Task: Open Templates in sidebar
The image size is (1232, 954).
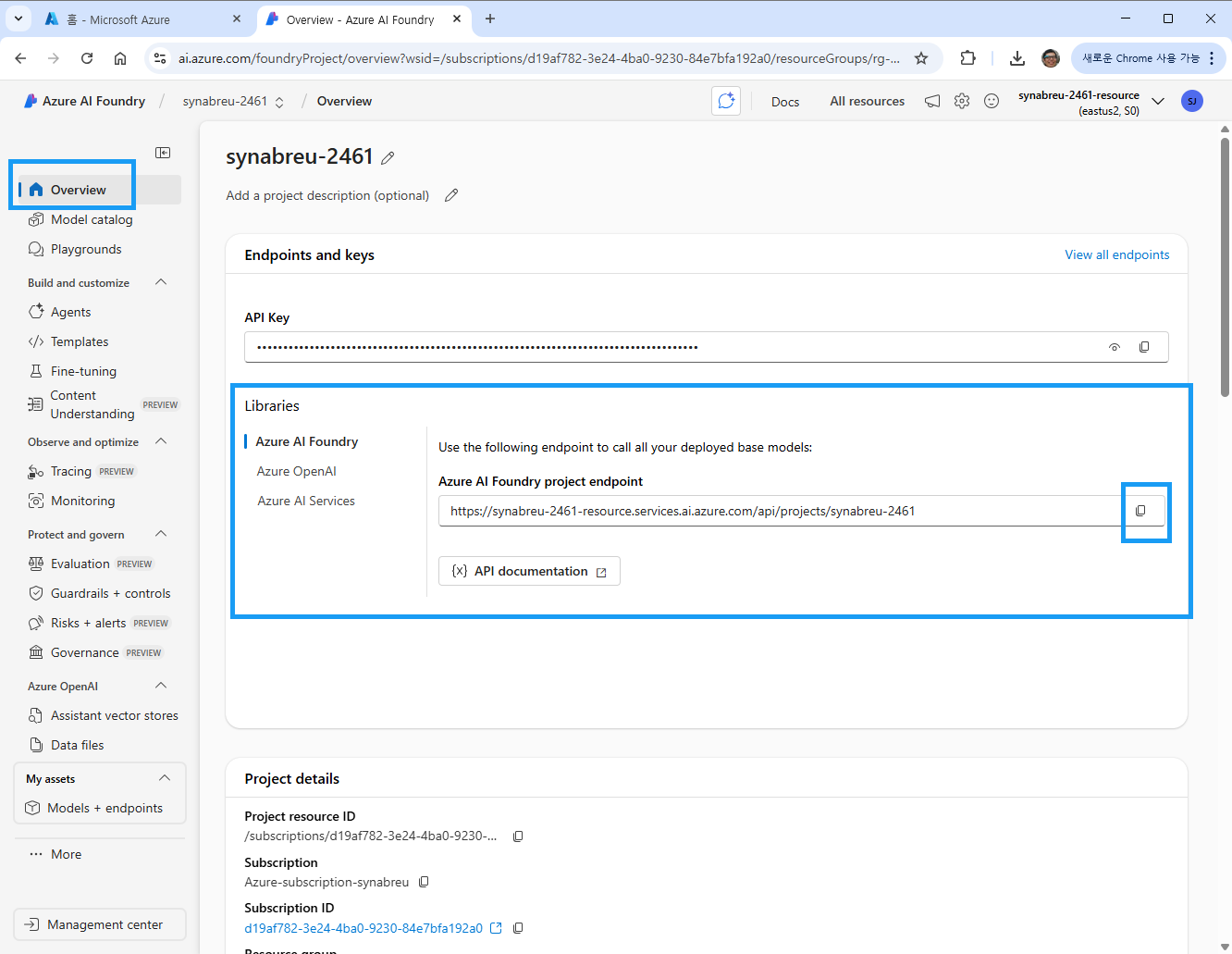Action: coord(80,341)
